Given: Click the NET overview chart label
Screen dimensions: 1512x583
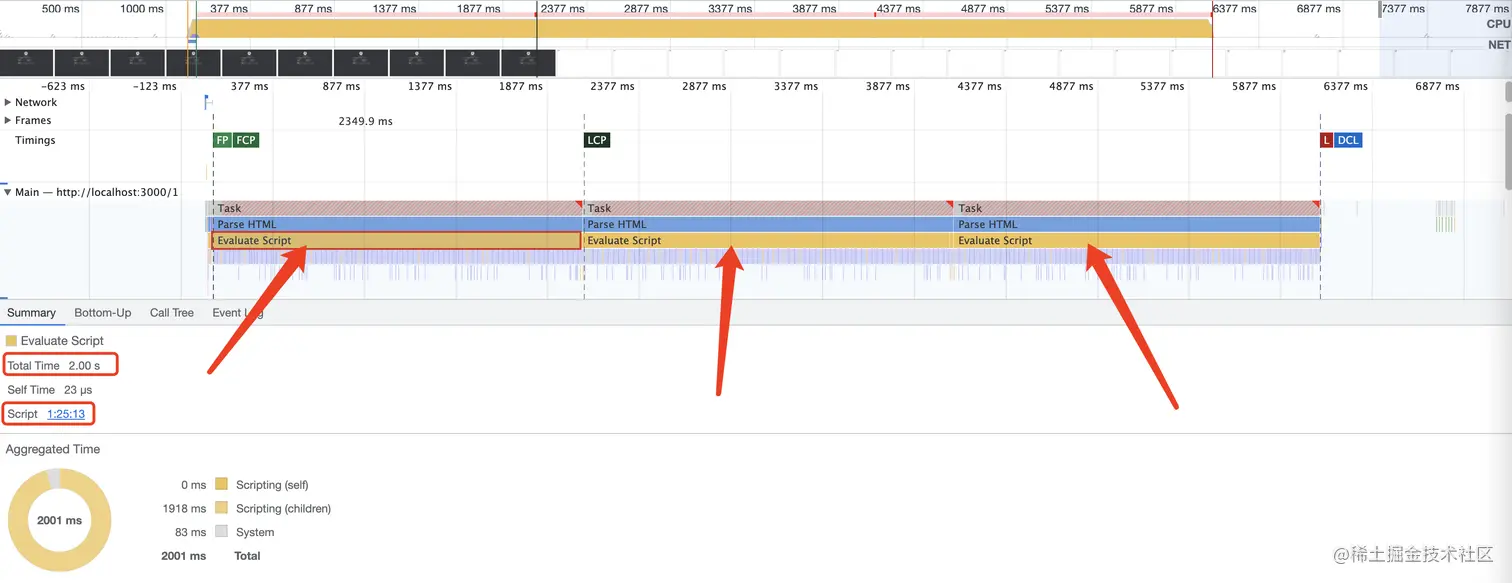Looking at the screenshot, I should coord(1498,45).
